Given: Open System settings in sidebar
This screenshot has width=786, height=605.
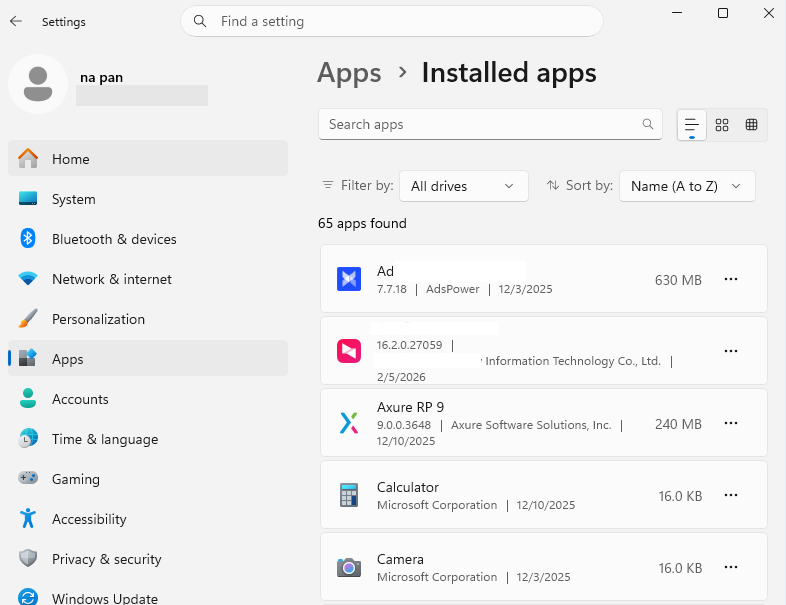Looking at the screenshot, I should [148, 199].
